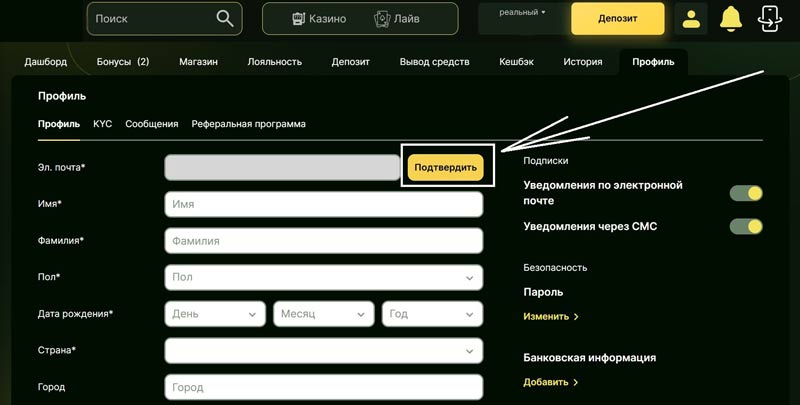Click the Имя input field
Viewport: 800px width, 405px height.
[323, 204]
